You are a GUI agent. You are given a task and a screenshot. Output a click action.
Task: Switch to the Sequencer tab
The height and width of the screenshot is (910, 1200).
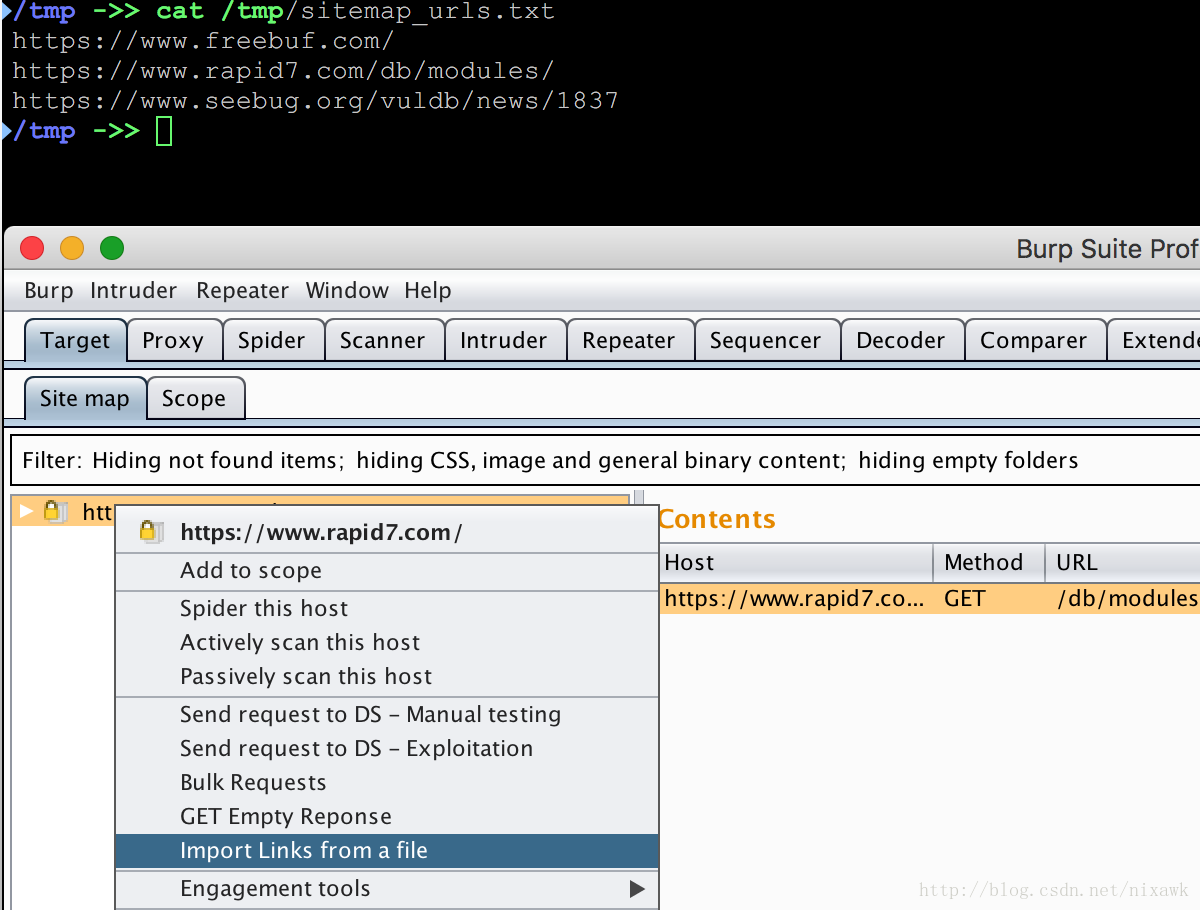coord(766,340)
